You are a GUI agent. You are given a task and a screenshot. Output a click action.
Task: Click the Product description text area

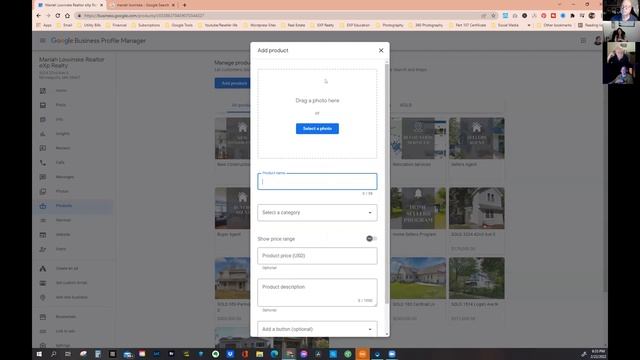(317, 292)
